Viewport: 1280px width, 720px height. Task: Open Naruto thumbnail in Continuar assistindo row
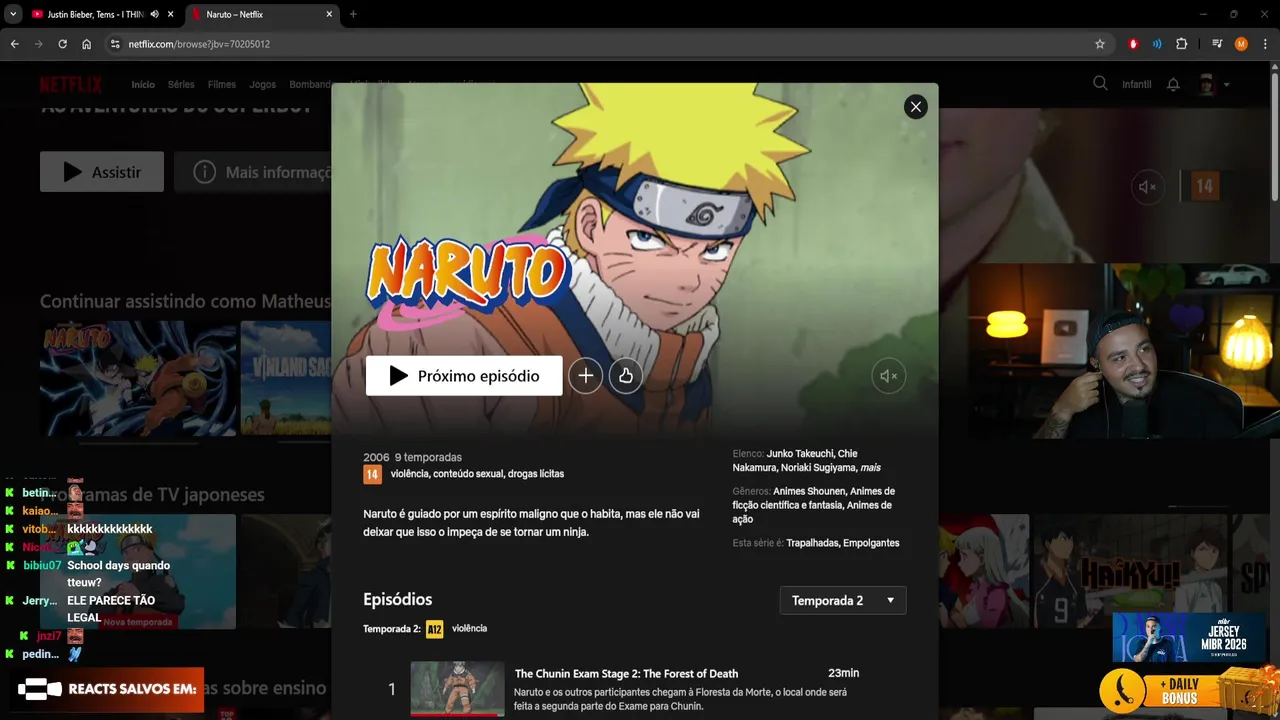point(138,378)
